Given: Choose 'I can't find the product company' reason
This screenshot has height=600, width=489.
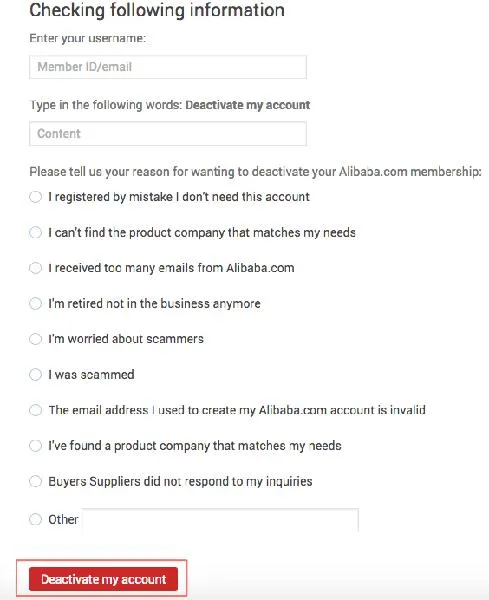Looking at the screenshot, I should (x=35, y=232).
